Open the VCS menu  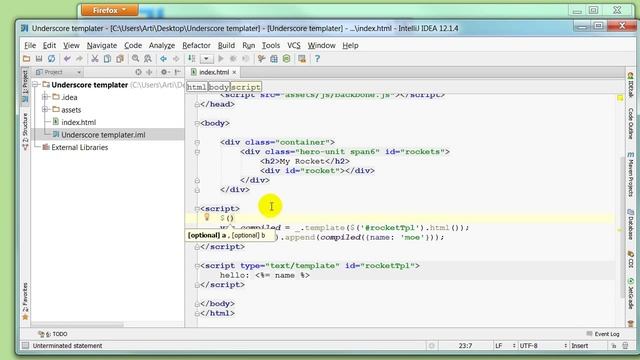tap(293, 45)
